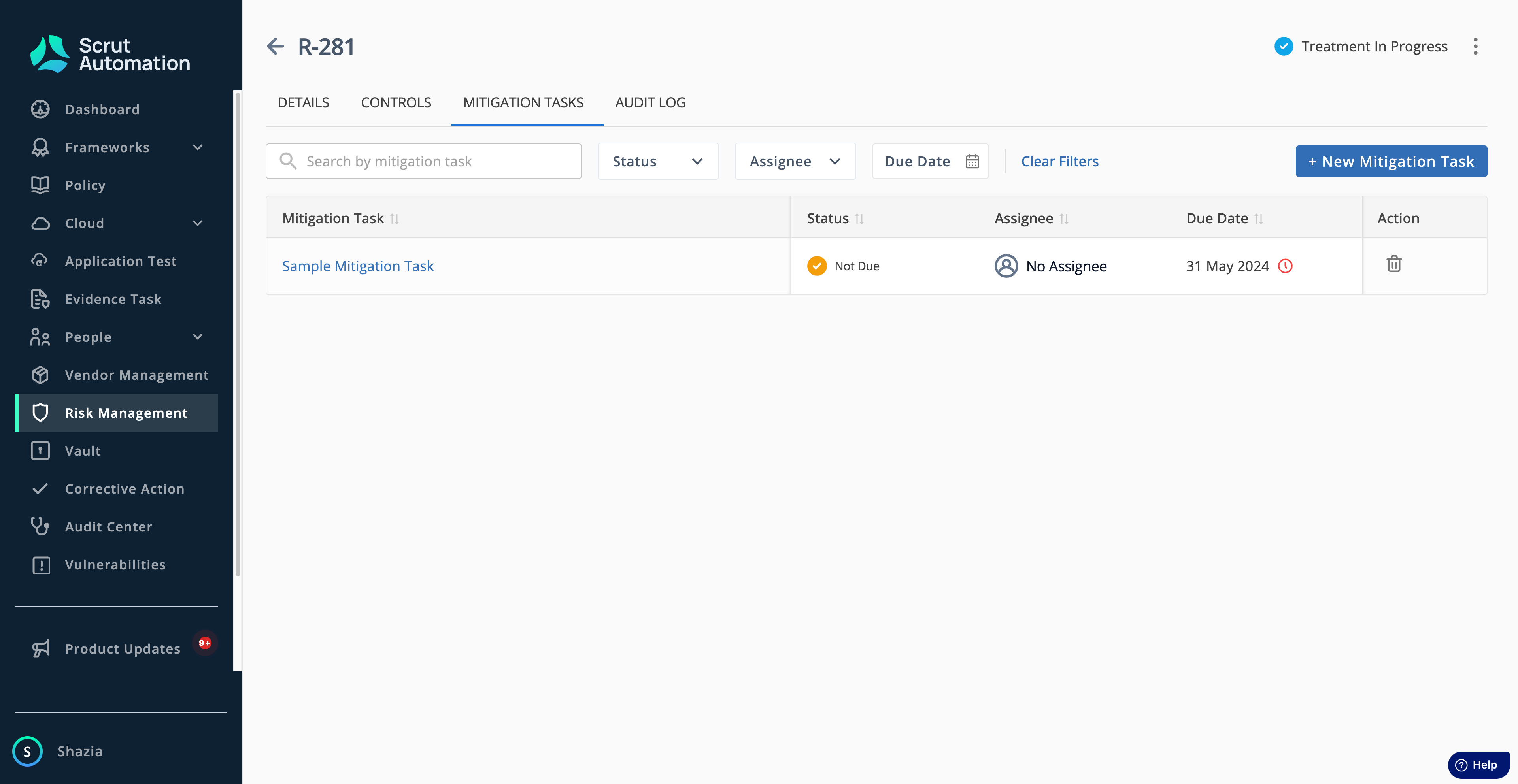Open Corrective Action checkmark icon
This screenshot has height=784, width=1518.
coord(40,489)
